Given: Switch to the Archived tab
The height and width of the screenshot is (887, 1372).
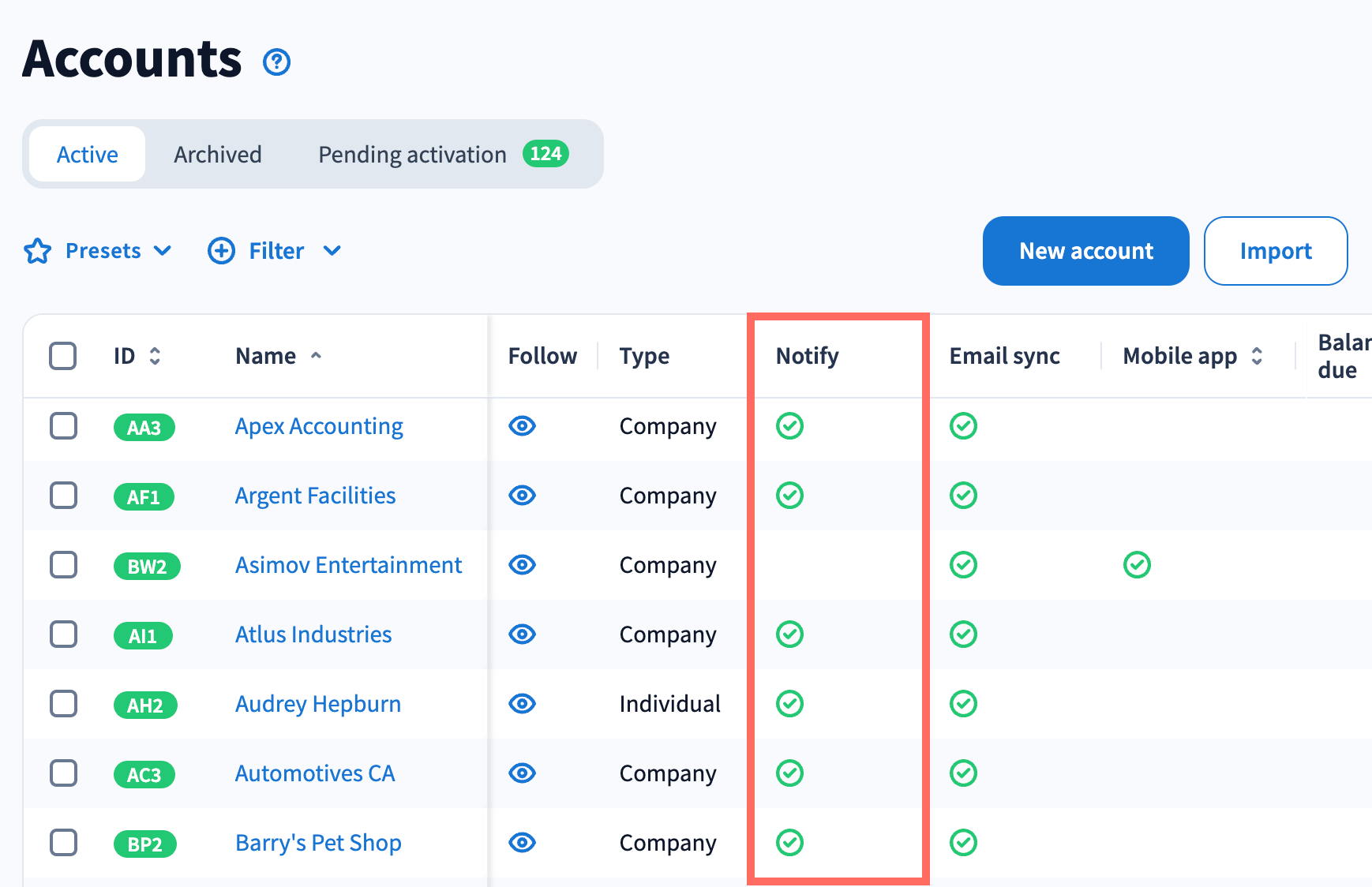Looking at the screenshot, I should click(x=218, y=155).
